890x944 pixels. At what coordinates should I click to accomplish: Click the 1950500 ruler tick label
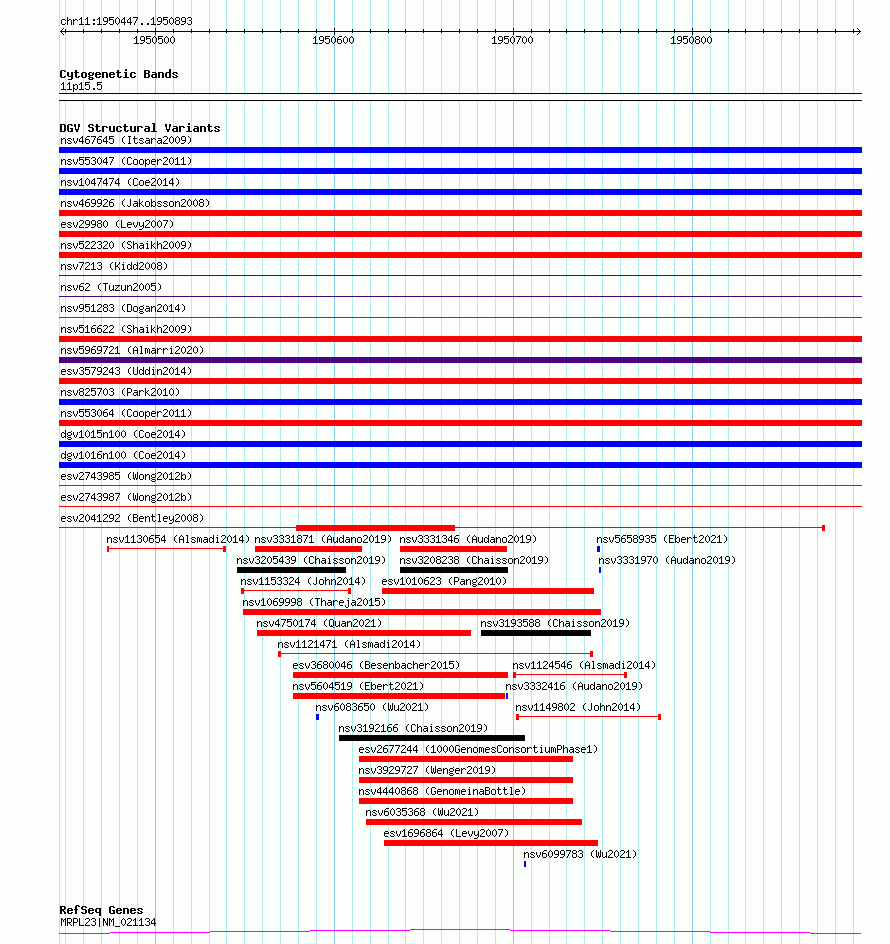coord(154,40)
